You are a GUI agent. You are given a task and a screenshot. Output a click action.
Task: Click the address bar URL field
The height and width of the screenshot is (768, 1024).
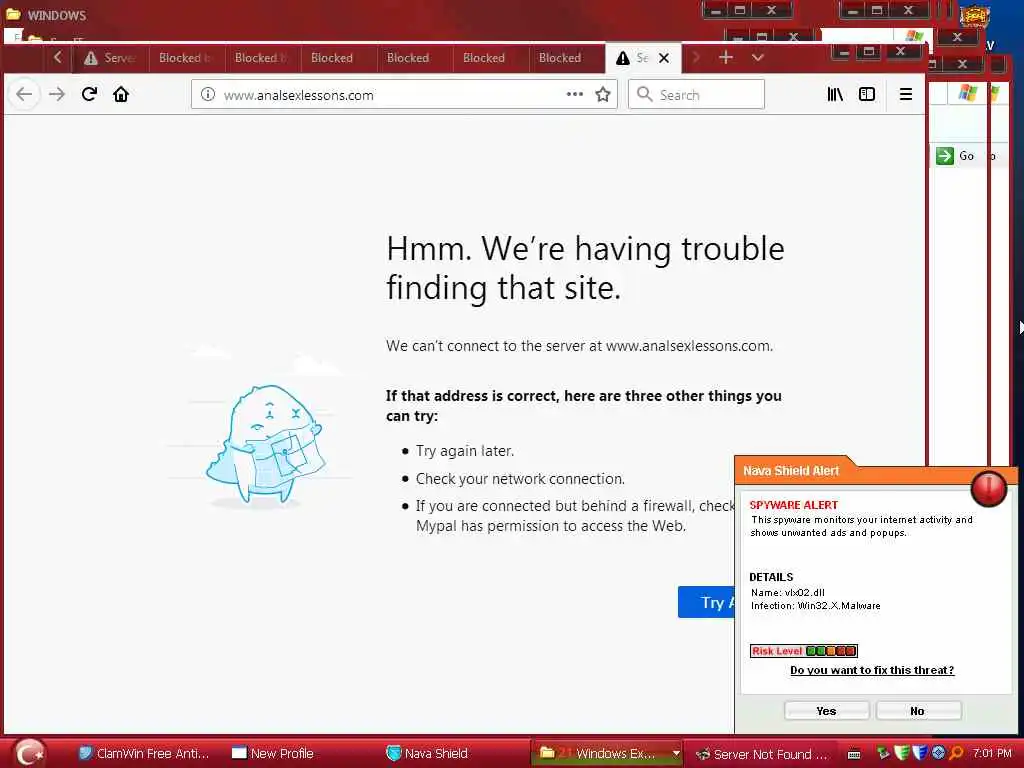(x=404, y=95)
